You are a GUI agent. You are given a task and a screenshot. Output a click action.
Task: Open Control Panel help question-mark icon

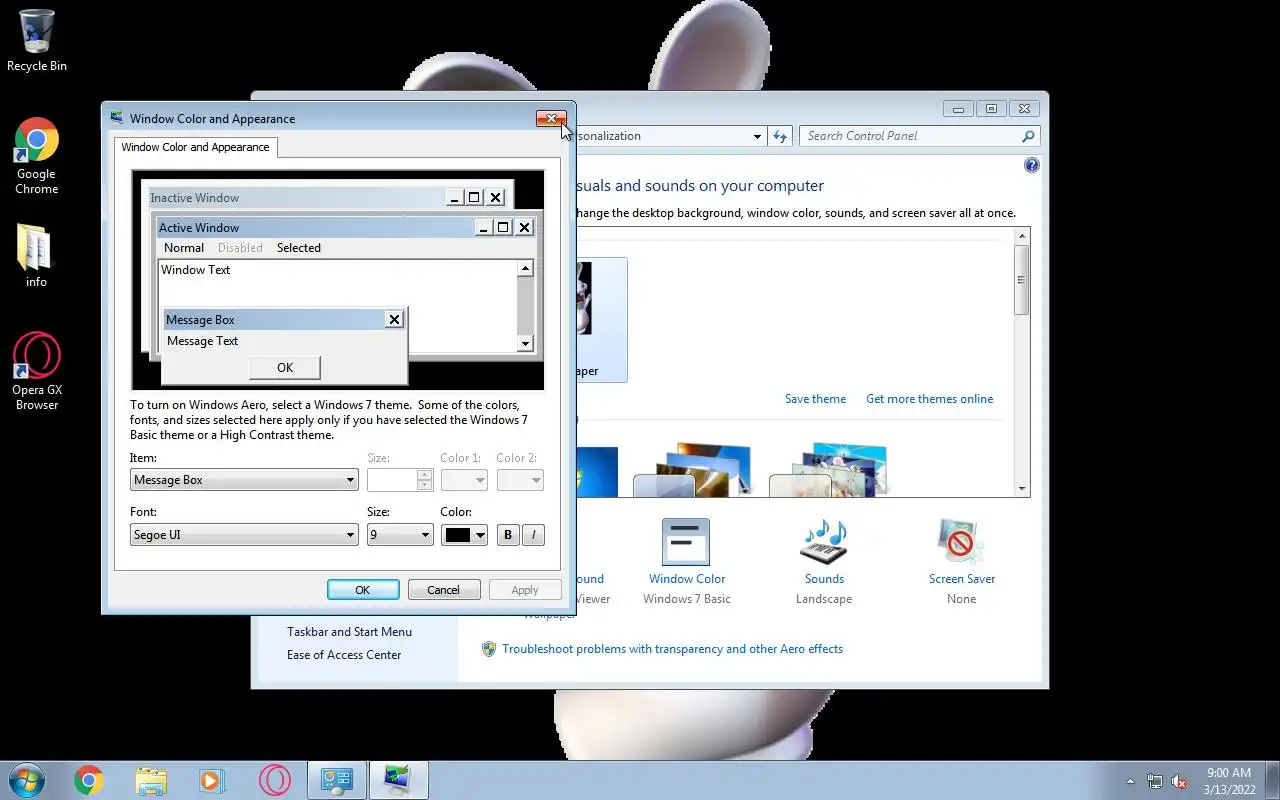coord(1032,165)
